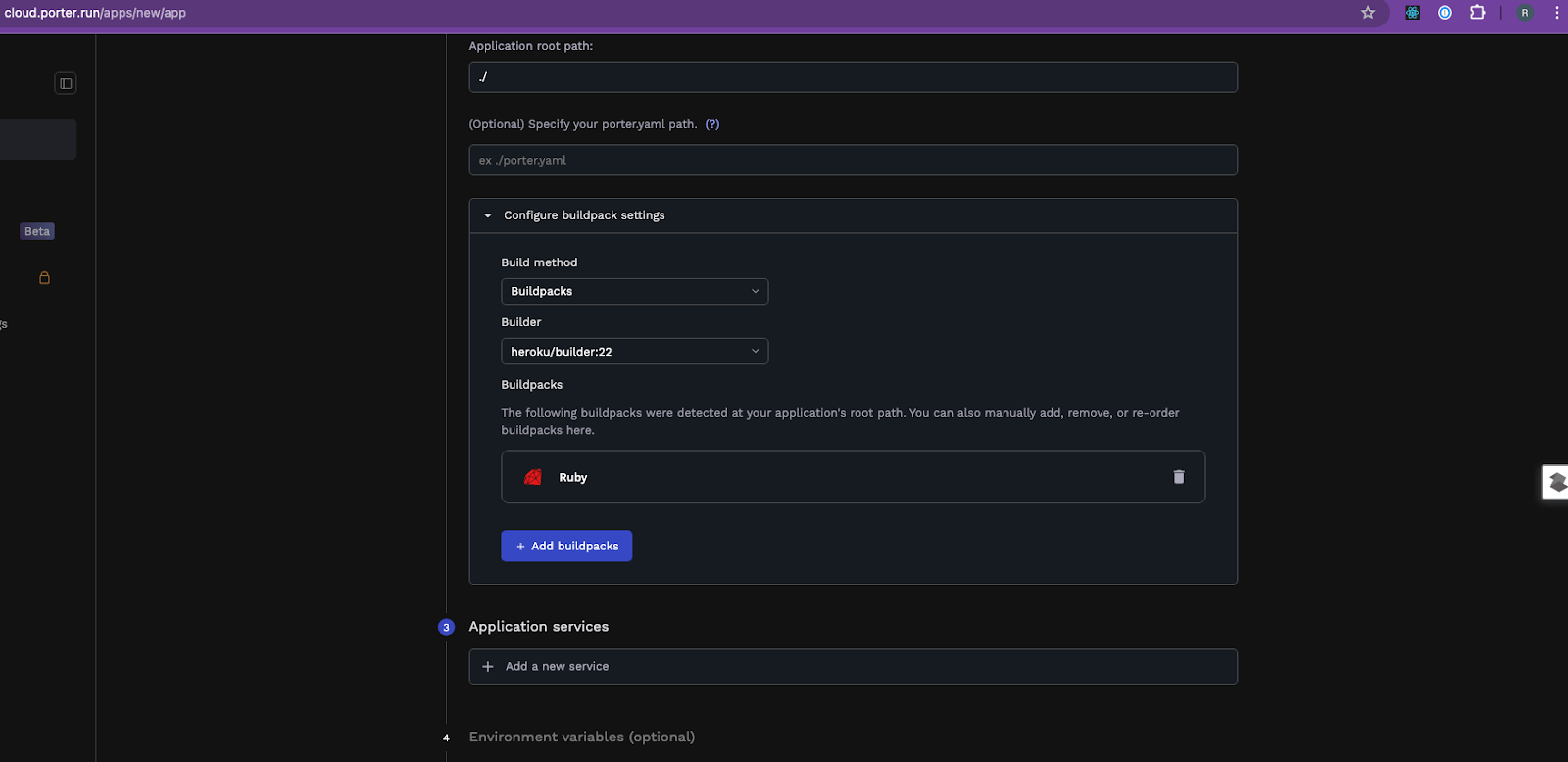The width and height of the screenshot is (1568, 762).
Task: Open the Chrome three-dot menu
Action: [x=1556, y=13]
